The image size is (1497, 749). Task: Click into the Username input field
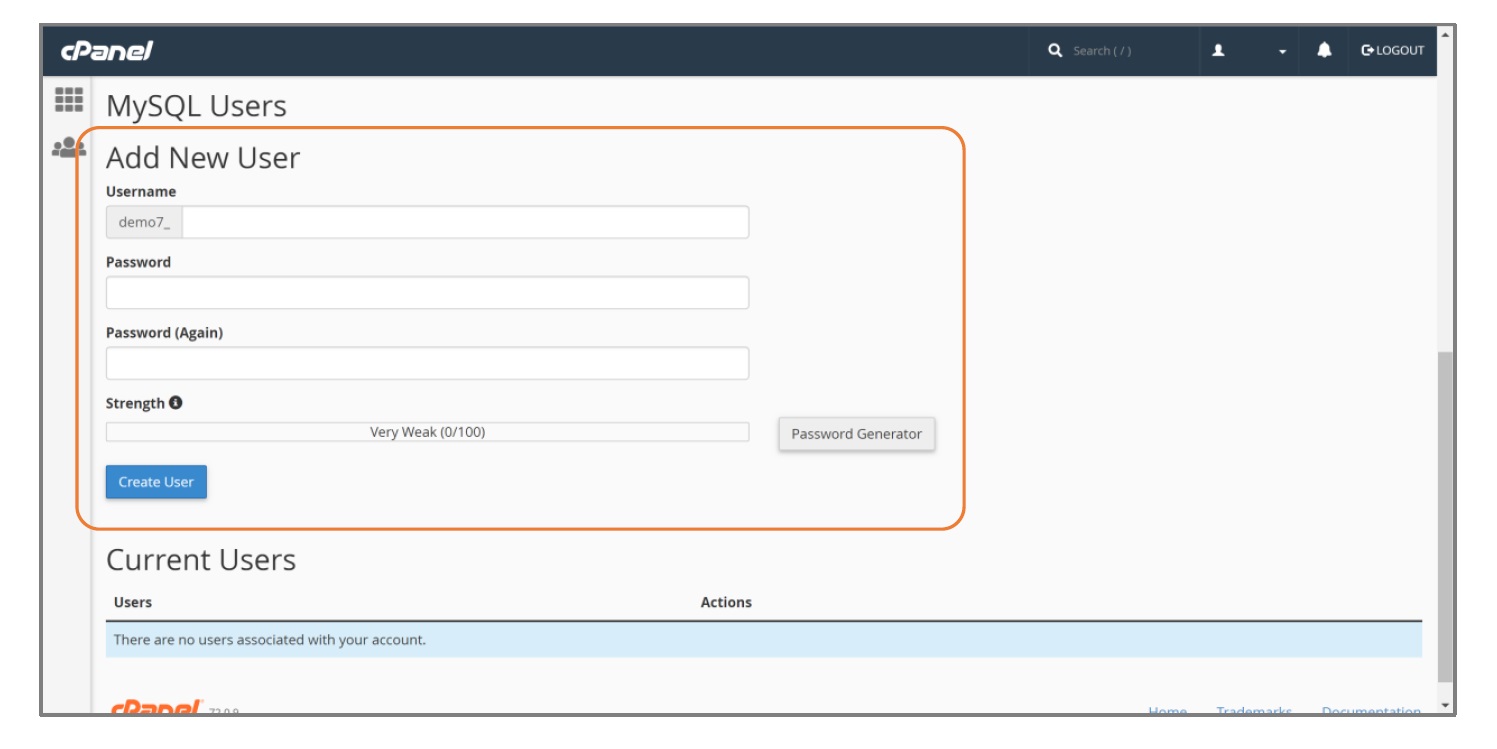(x=465, y=222)
